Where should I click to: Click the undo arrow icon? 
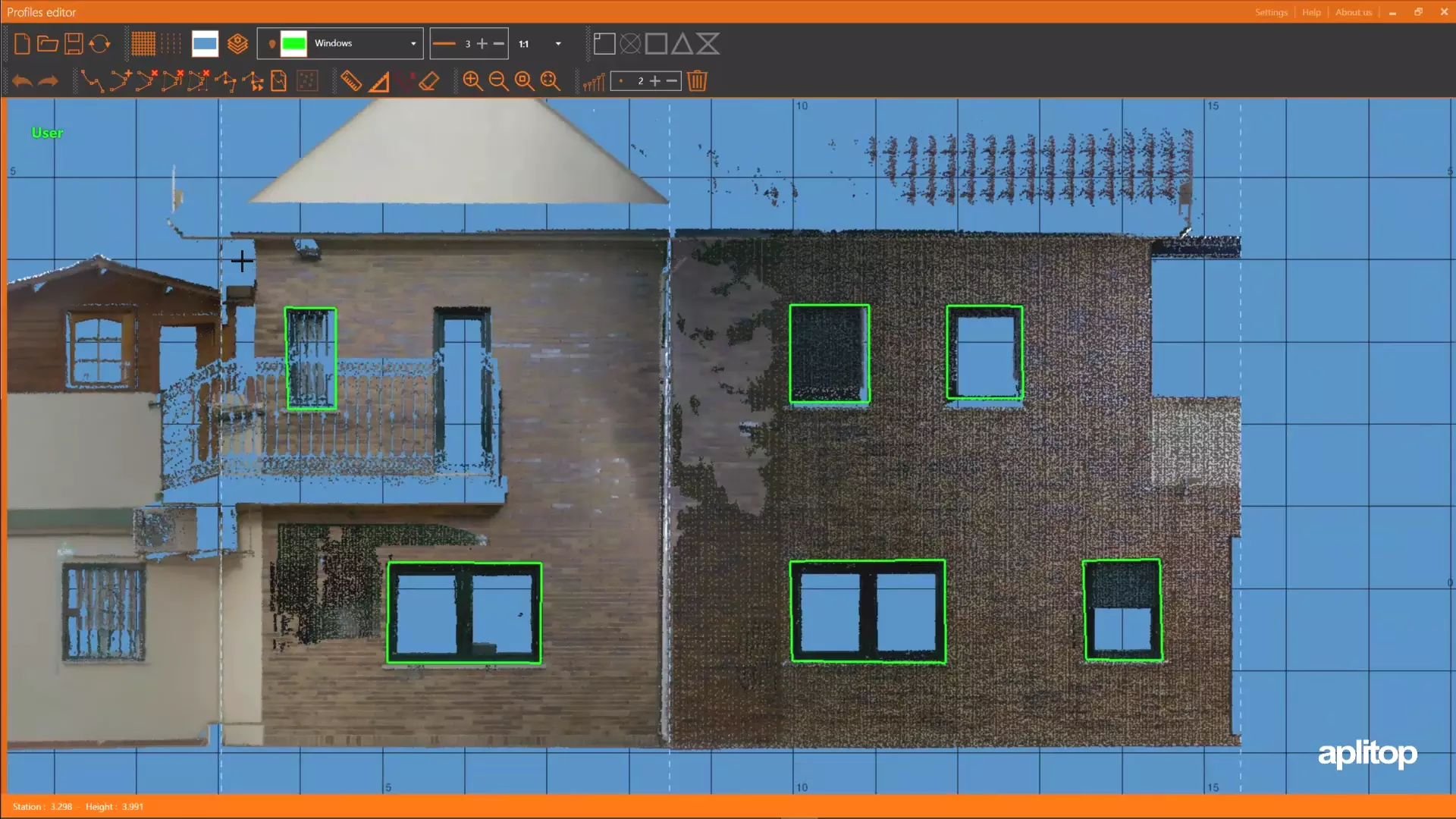click(x=21, y=81)
